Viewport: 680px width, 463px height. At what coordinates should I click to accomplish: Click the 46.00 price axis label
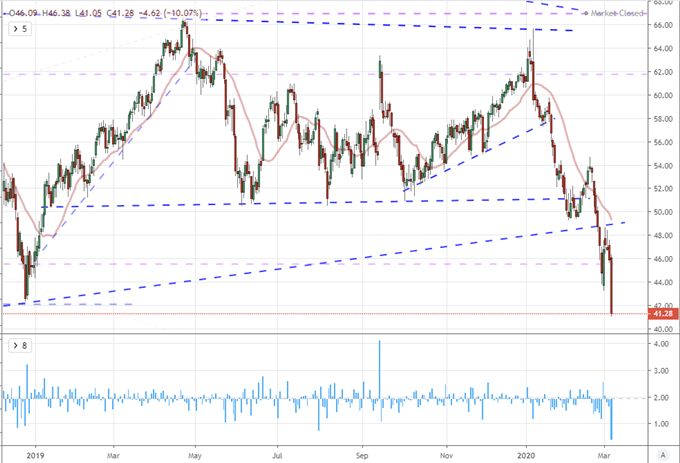(x=663, y=259)
